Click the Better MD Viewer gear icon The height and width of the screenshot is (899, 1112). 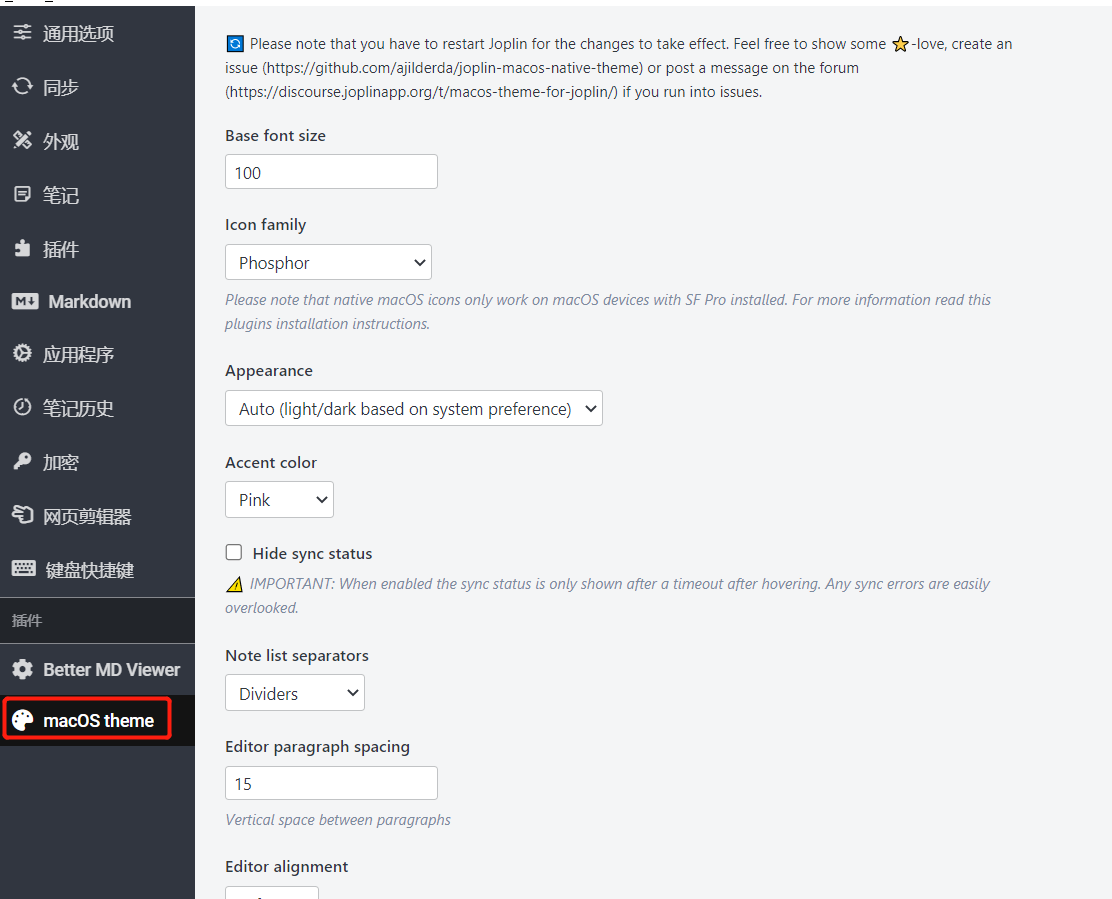(x=22, y=670)
